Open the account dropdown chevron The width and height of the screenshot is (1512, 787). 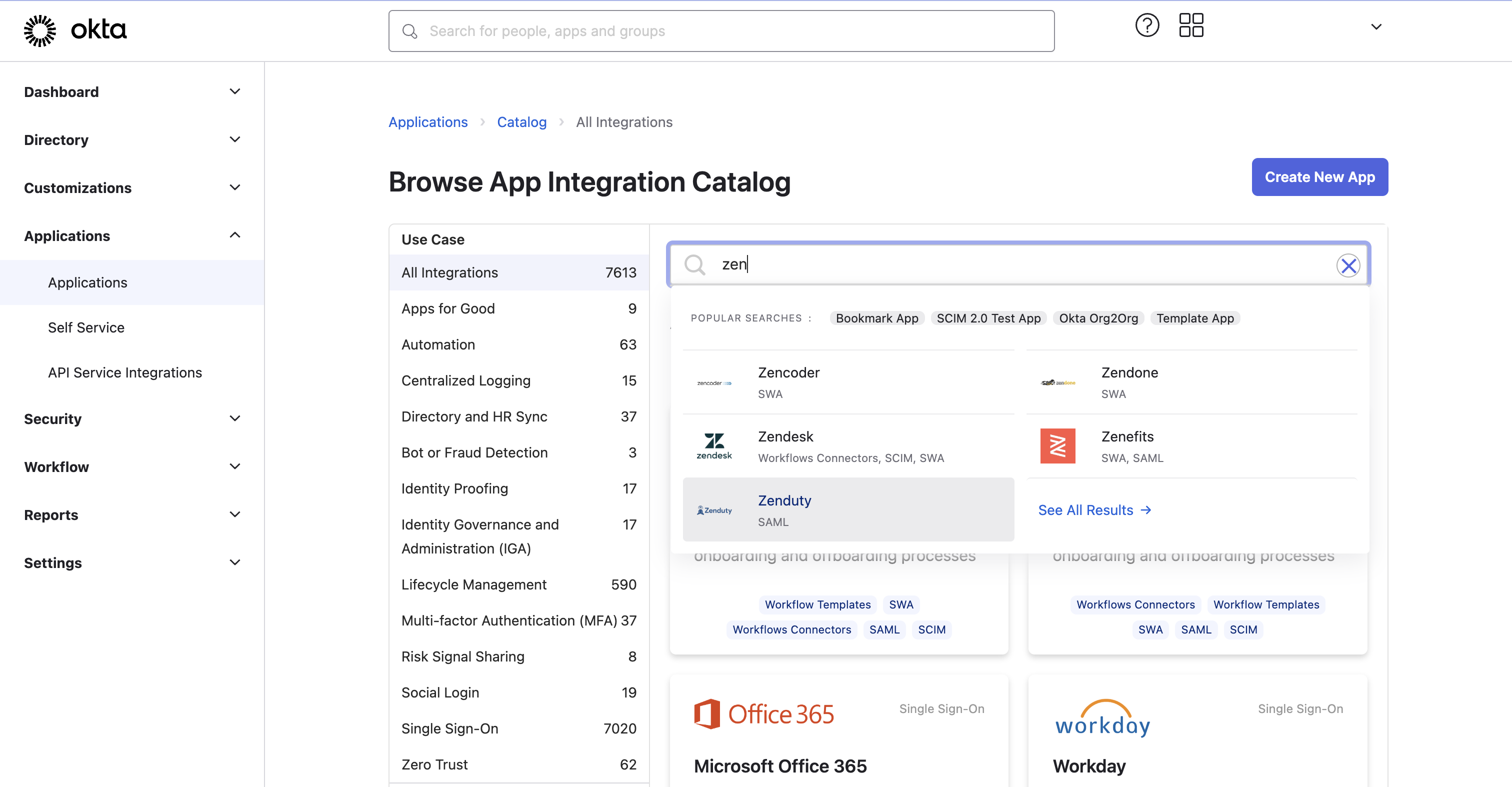[1376, 27]
